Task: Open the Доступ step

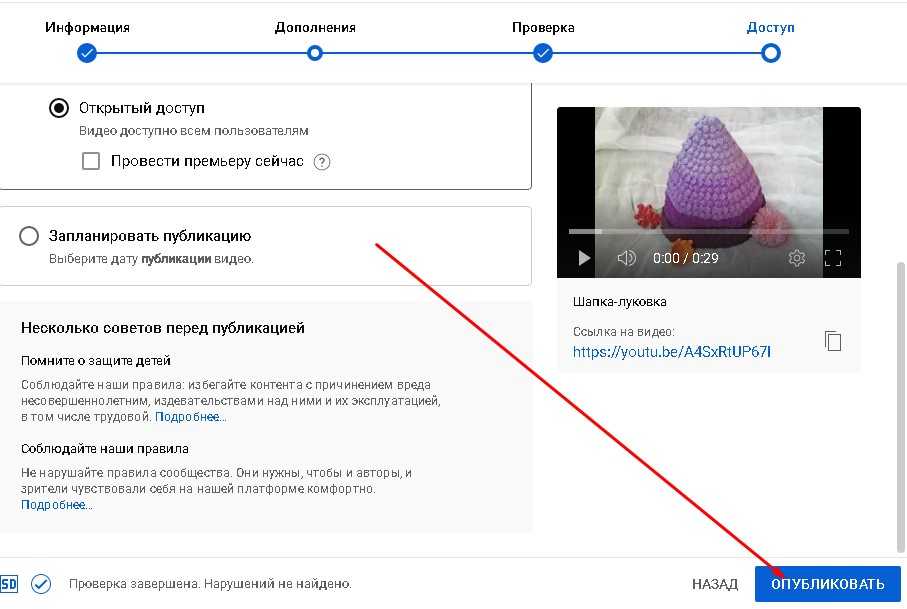Action: point(770,53)
